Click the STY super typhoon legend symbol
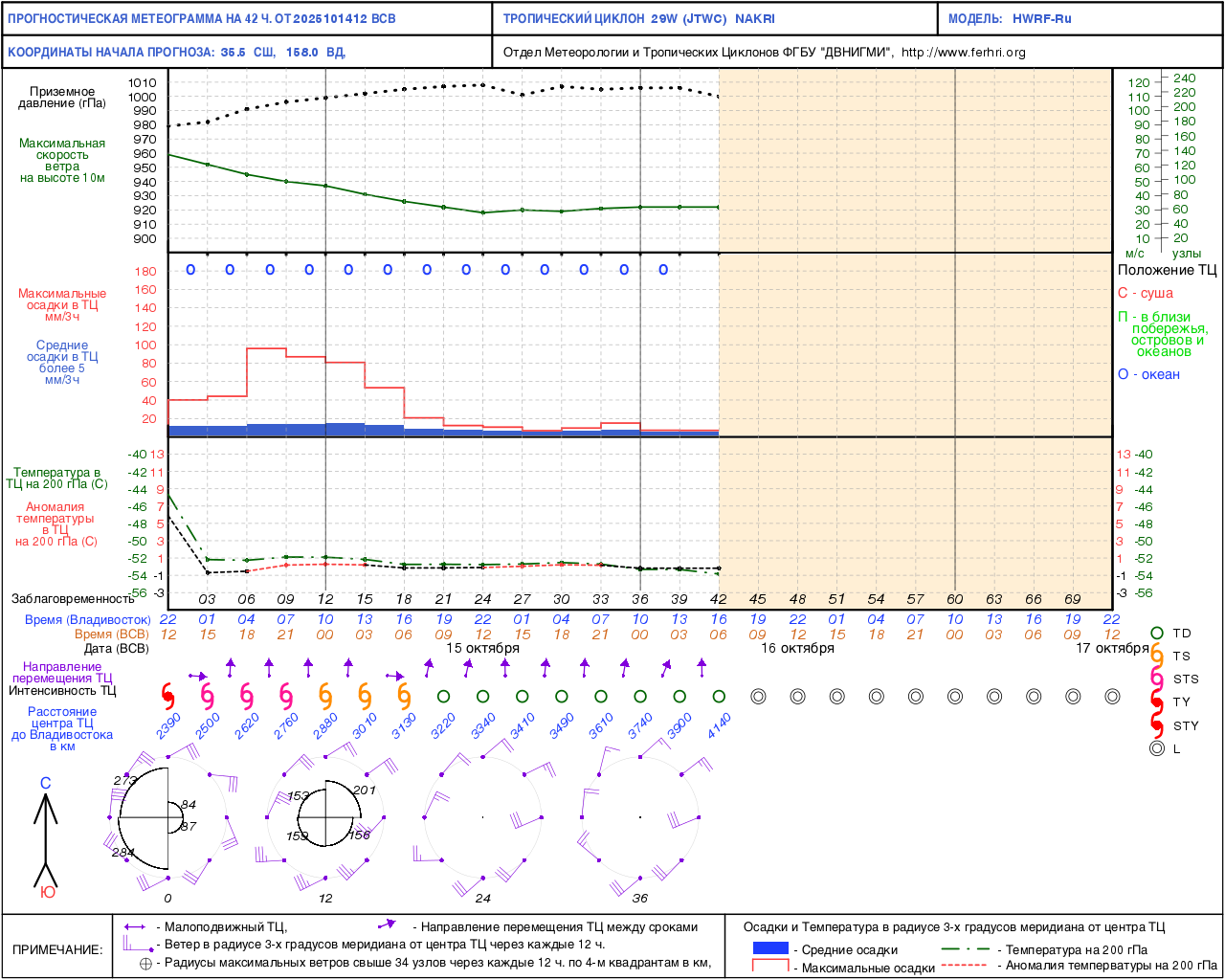1225x980 pixels. [x=1157, y=725]
